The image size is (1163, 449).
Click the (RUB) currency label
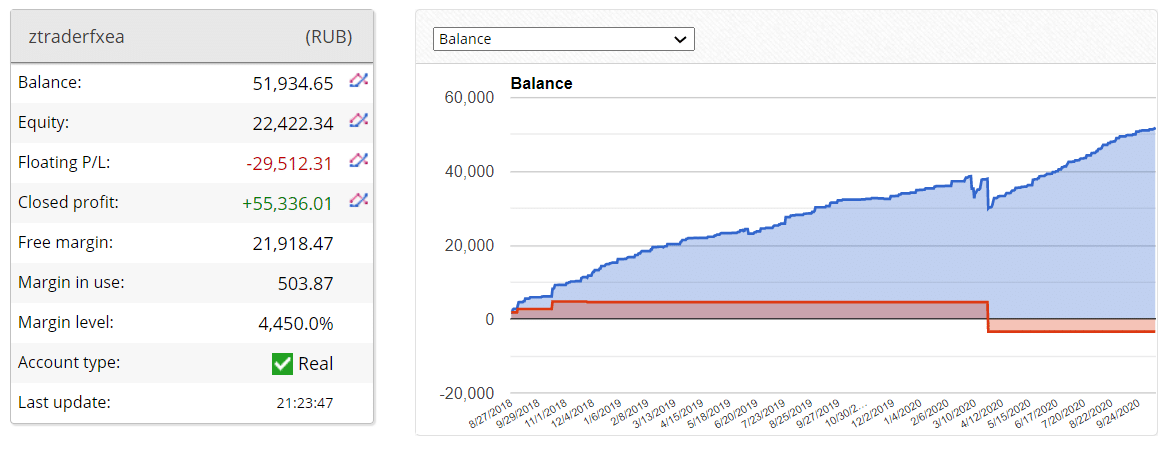(x=328, y=37)
